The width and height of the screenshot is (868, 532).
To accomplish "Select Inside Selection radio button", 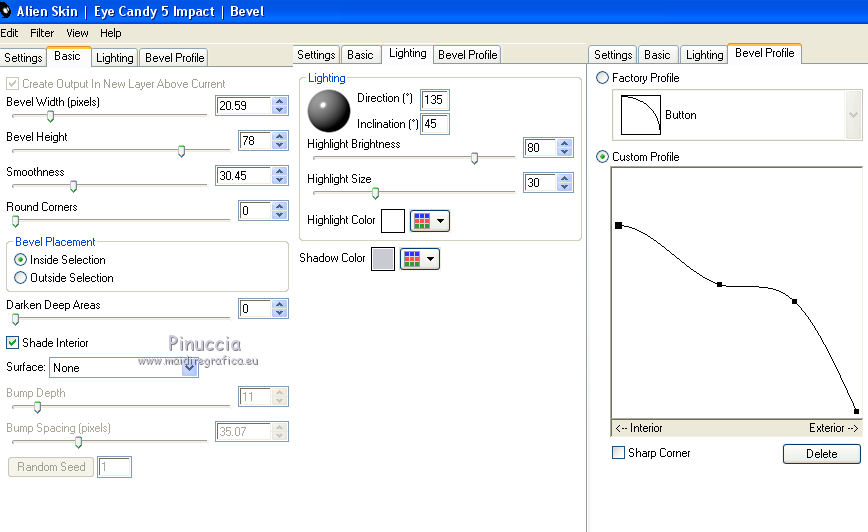I will [20, 260].
